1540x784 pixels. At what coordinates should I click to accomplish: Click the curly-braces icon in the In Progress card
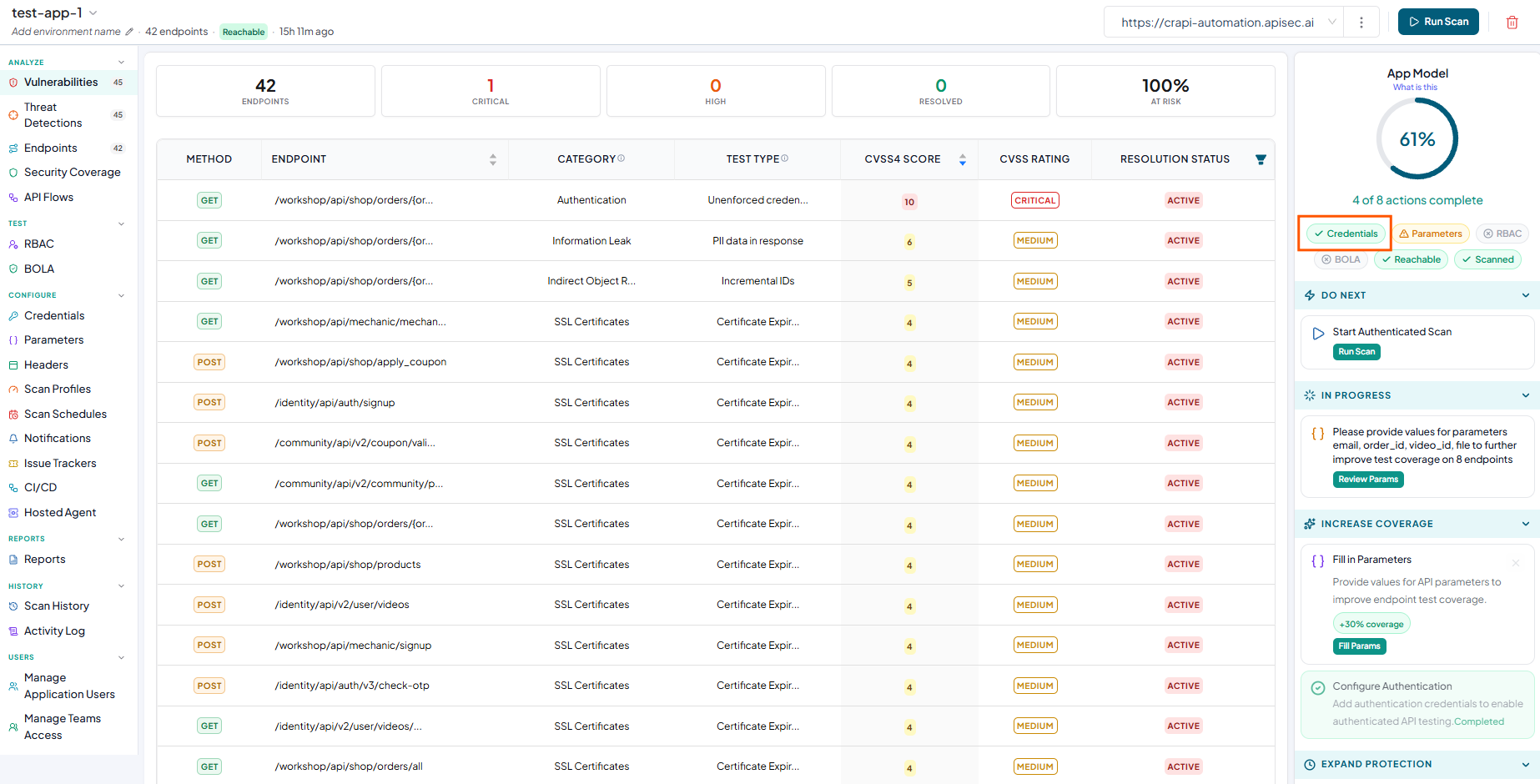click(x=1318, y=434)
